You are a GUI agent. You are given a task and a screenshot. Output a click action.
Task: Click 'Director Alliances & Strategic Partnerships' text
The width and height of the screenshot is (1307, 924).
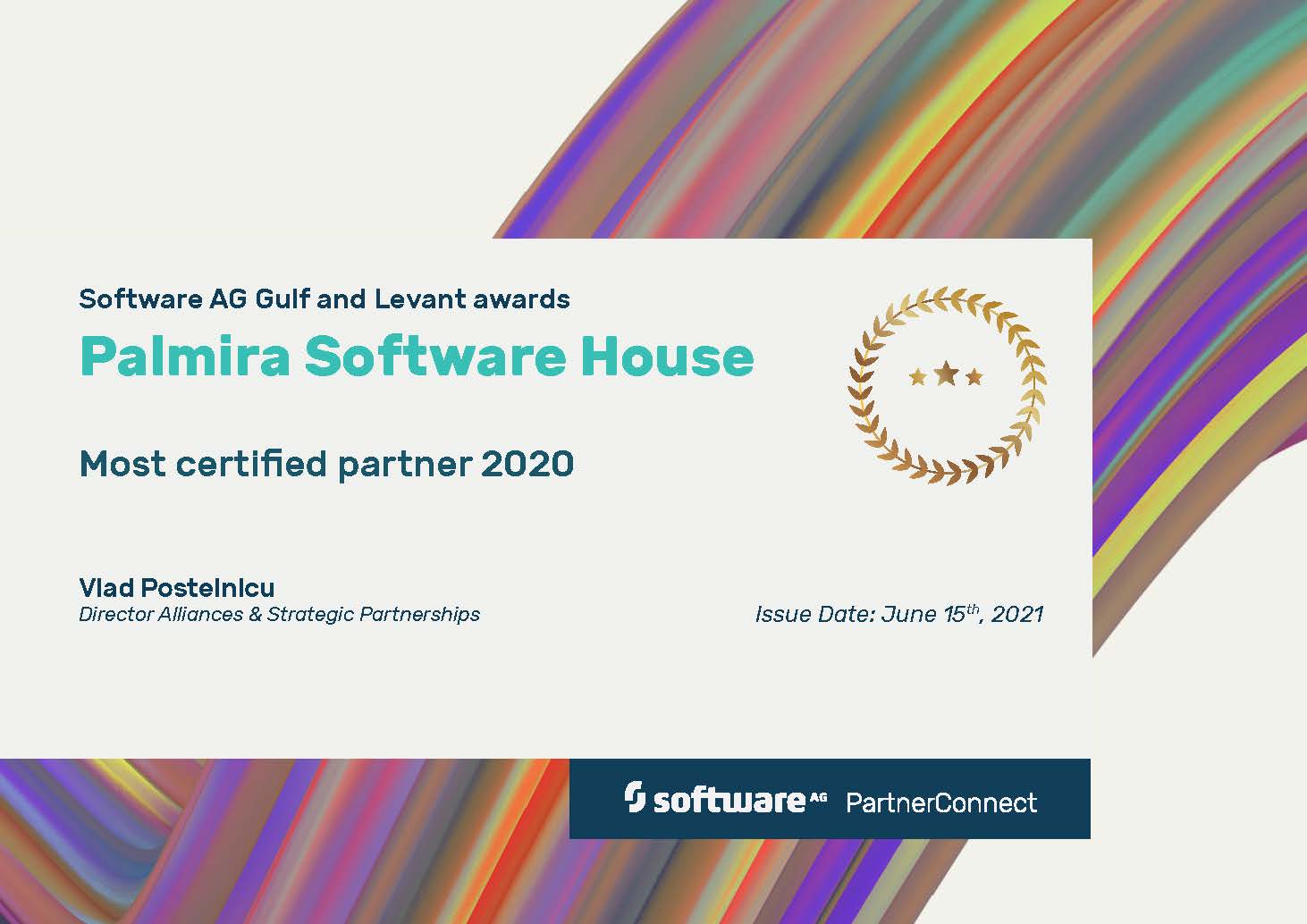(280, 615)
